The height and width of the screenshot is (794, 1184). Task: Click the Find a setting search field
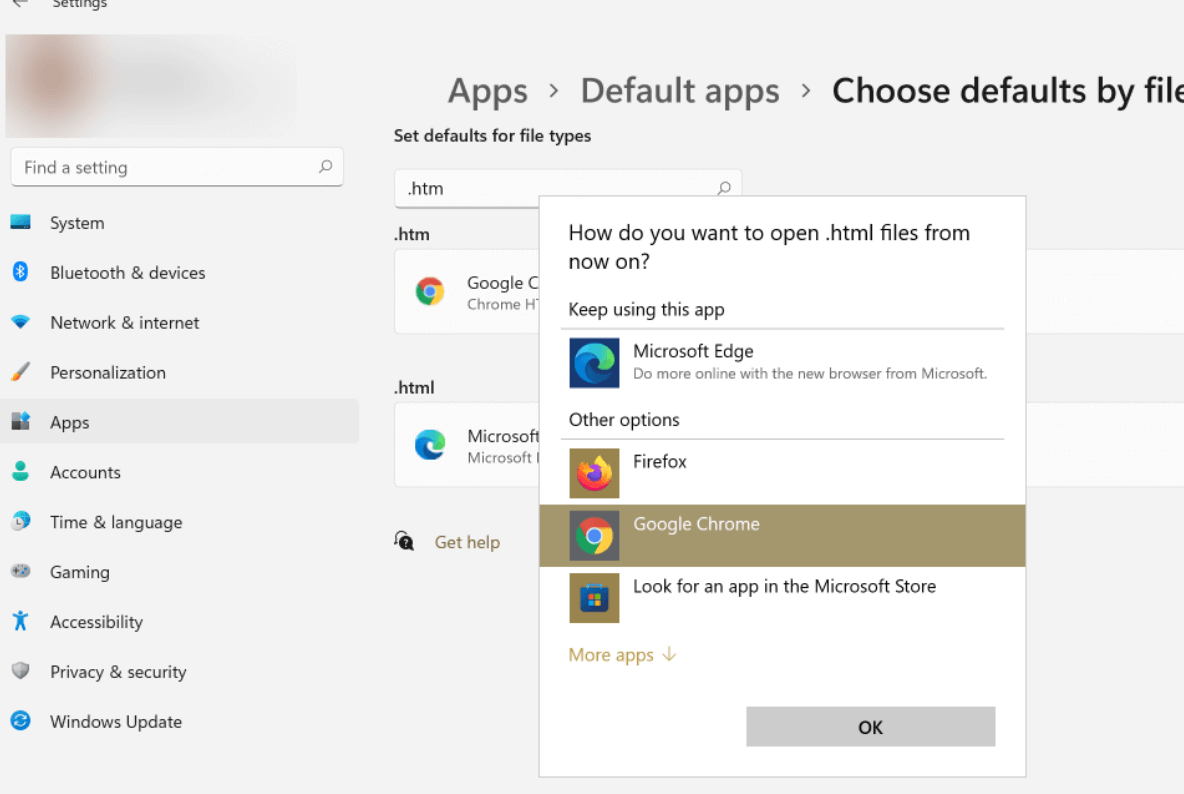[165, 167]
